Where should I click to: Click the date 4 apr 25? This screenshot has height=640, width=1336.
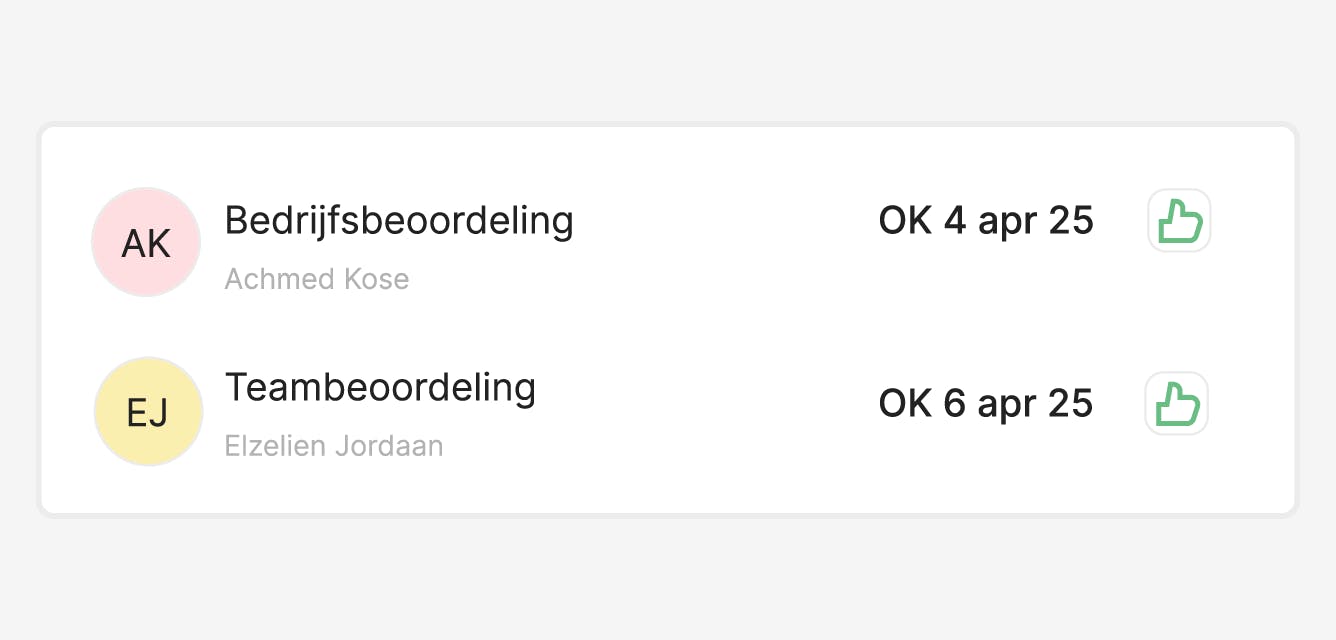[1019, 221]
